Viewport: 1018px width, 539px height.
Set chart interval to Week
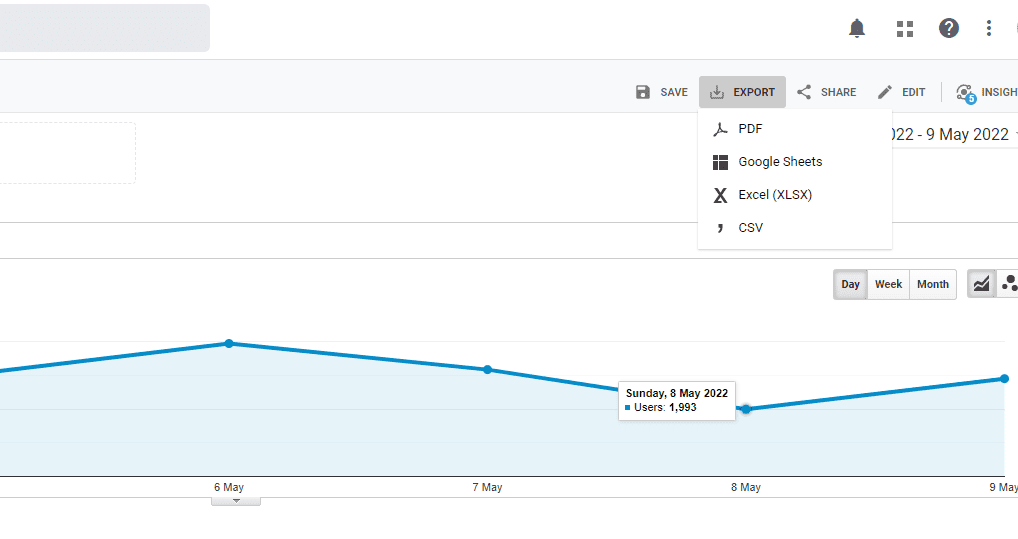click(888, 284)
